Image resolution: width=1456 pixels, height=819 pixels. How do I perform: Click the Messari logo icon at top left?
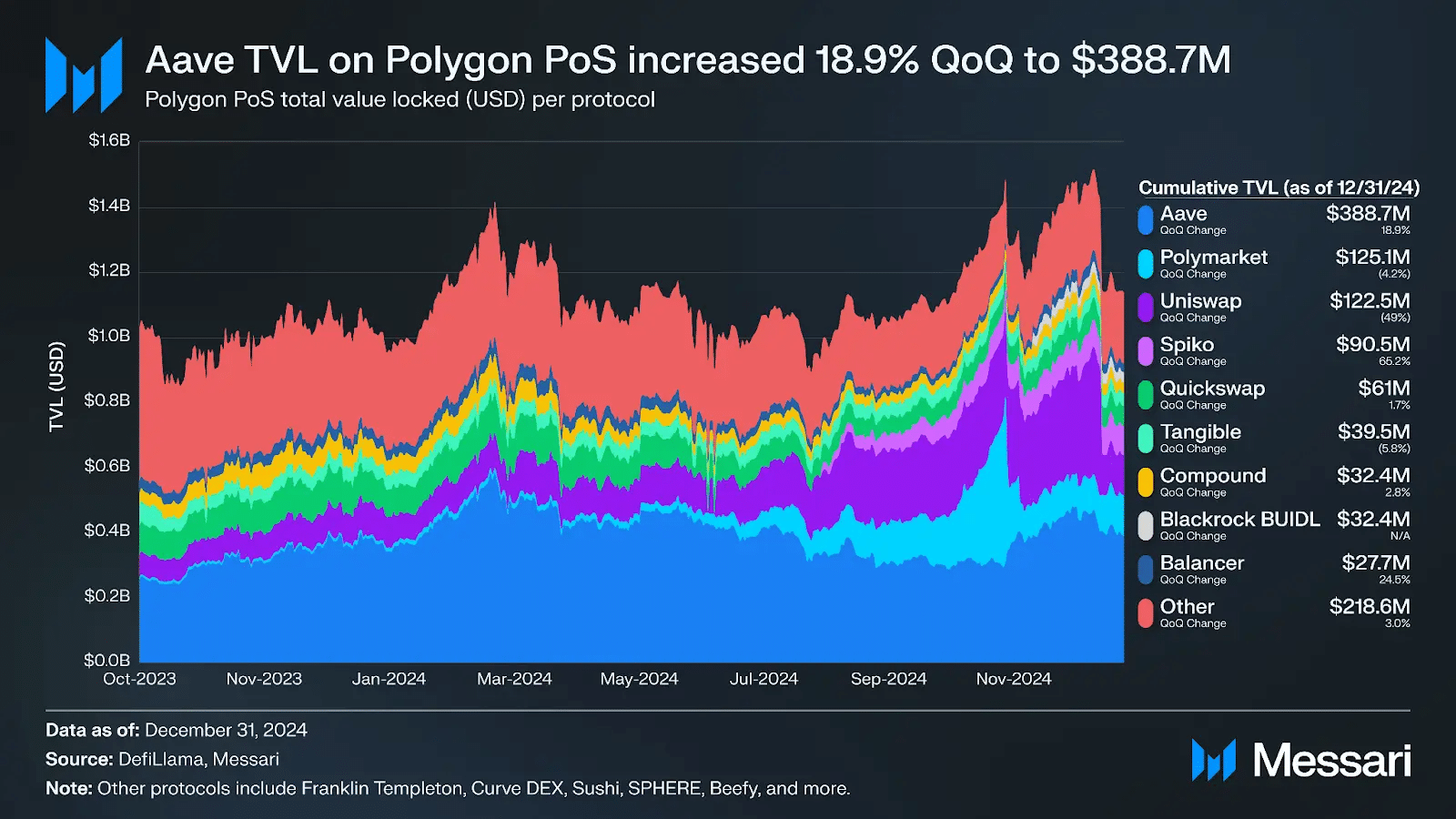tap(84, 75)
